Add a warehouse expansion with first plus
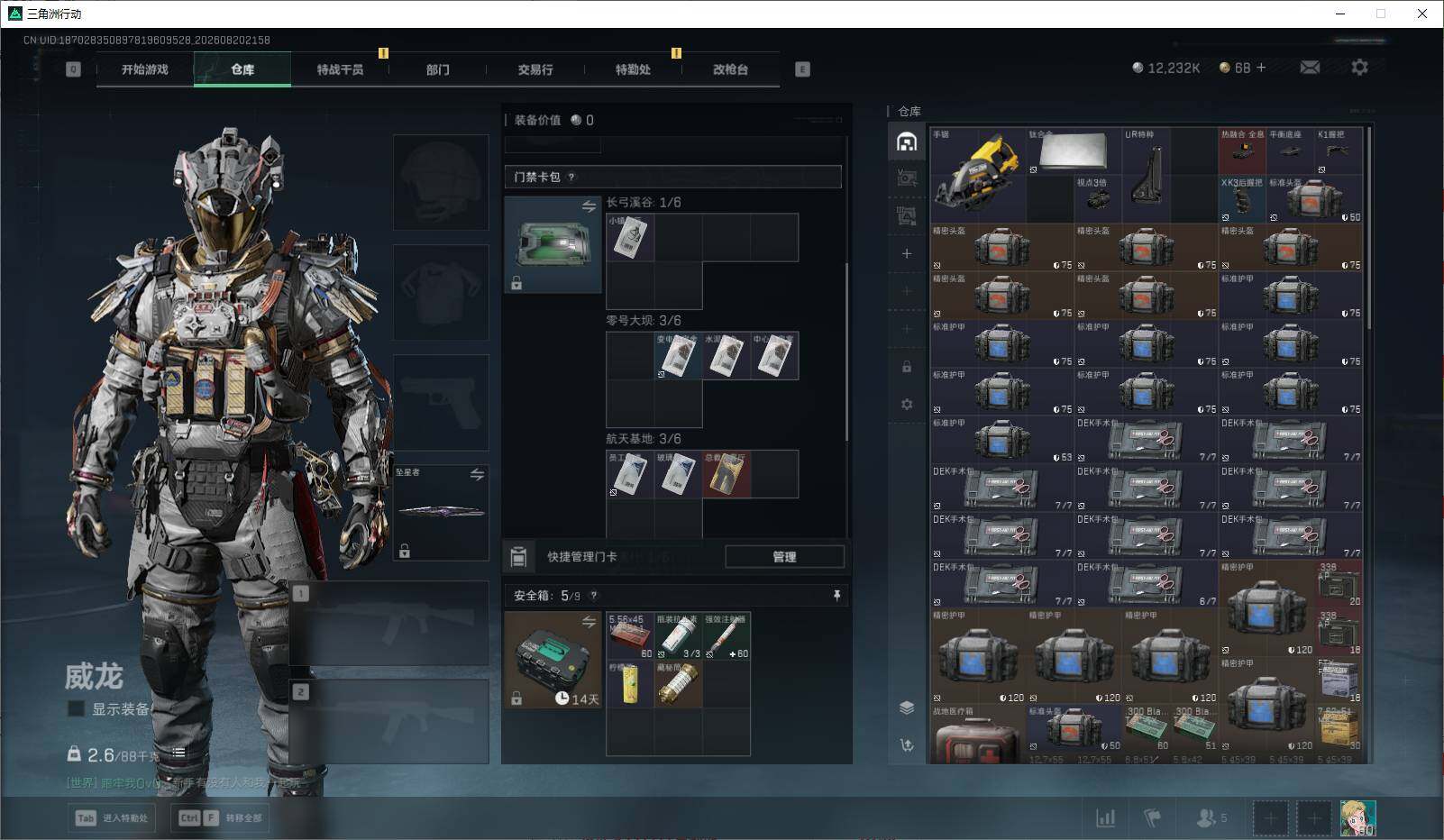 [907, 254]
